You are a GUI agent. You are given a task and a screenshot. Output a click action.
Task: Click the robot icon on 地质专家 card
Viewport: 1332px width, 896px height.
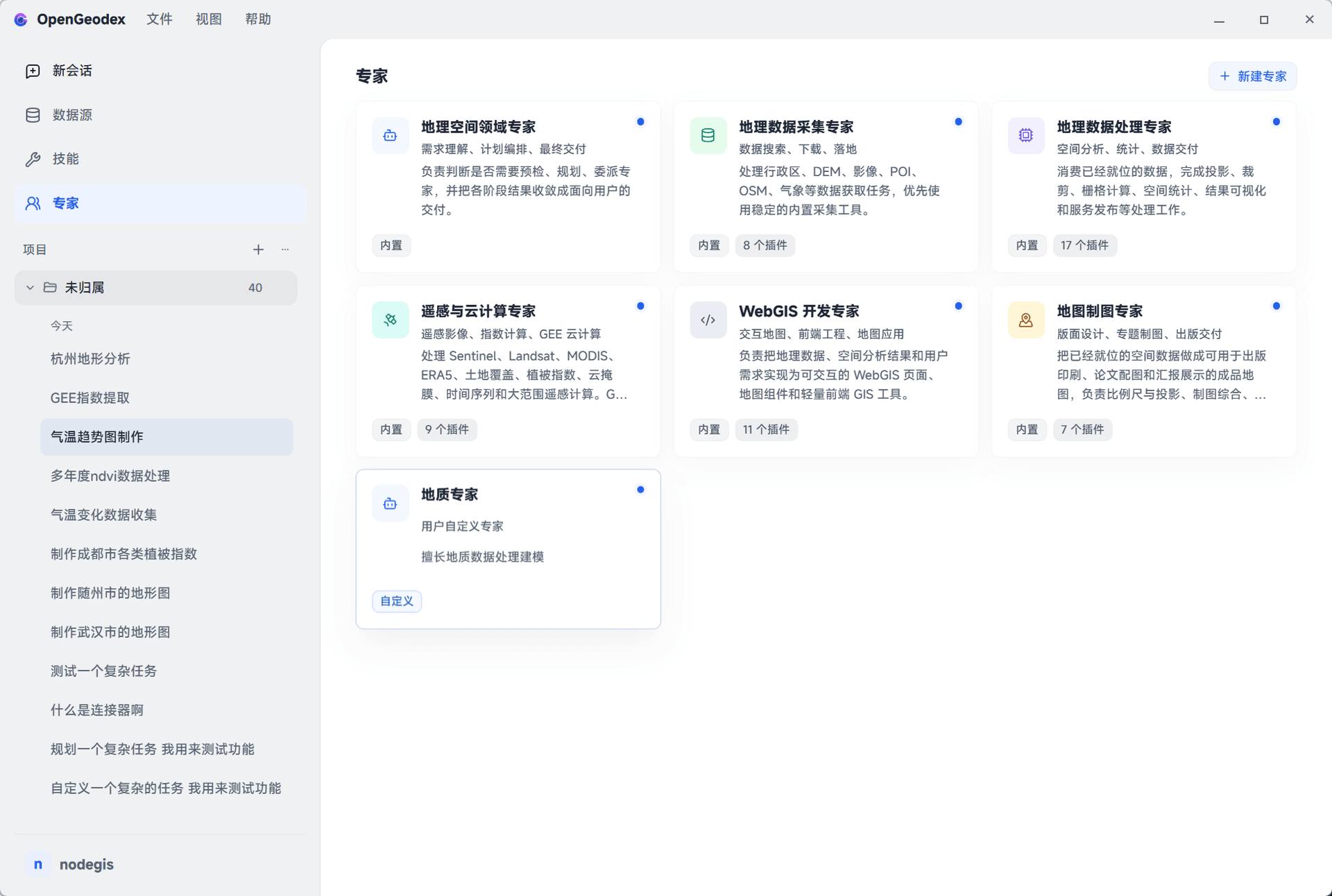pyautogui.click(x=390, y=504)
